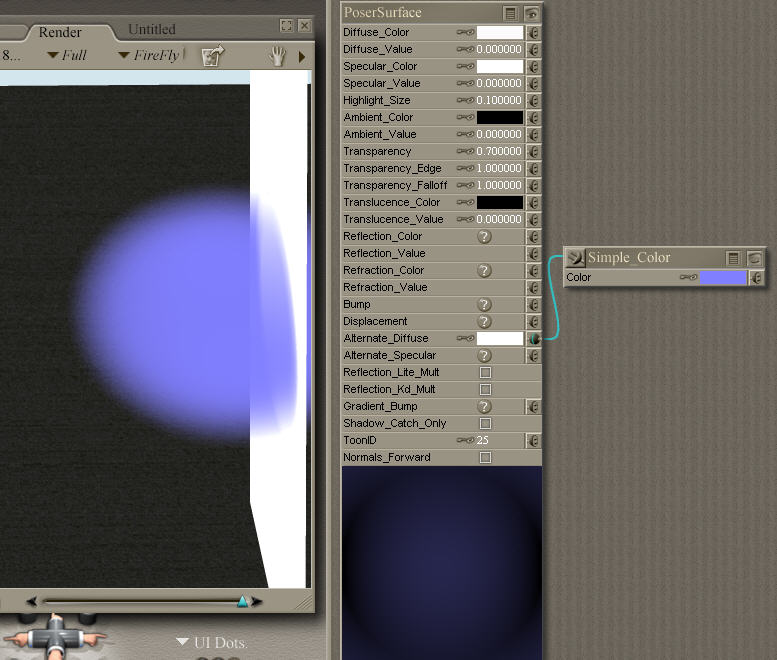Click the Gradient_Bump question mark button
This screenshot has height=660, width=777.
(x=485, y=406)
